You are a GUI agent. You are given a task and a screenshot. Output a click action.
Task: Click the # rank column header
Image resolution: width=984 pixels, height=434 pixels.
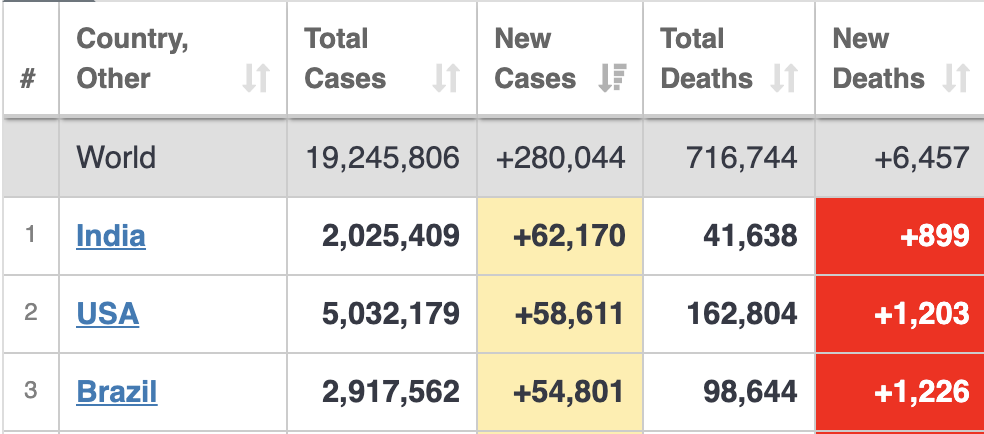pos(29,78)
